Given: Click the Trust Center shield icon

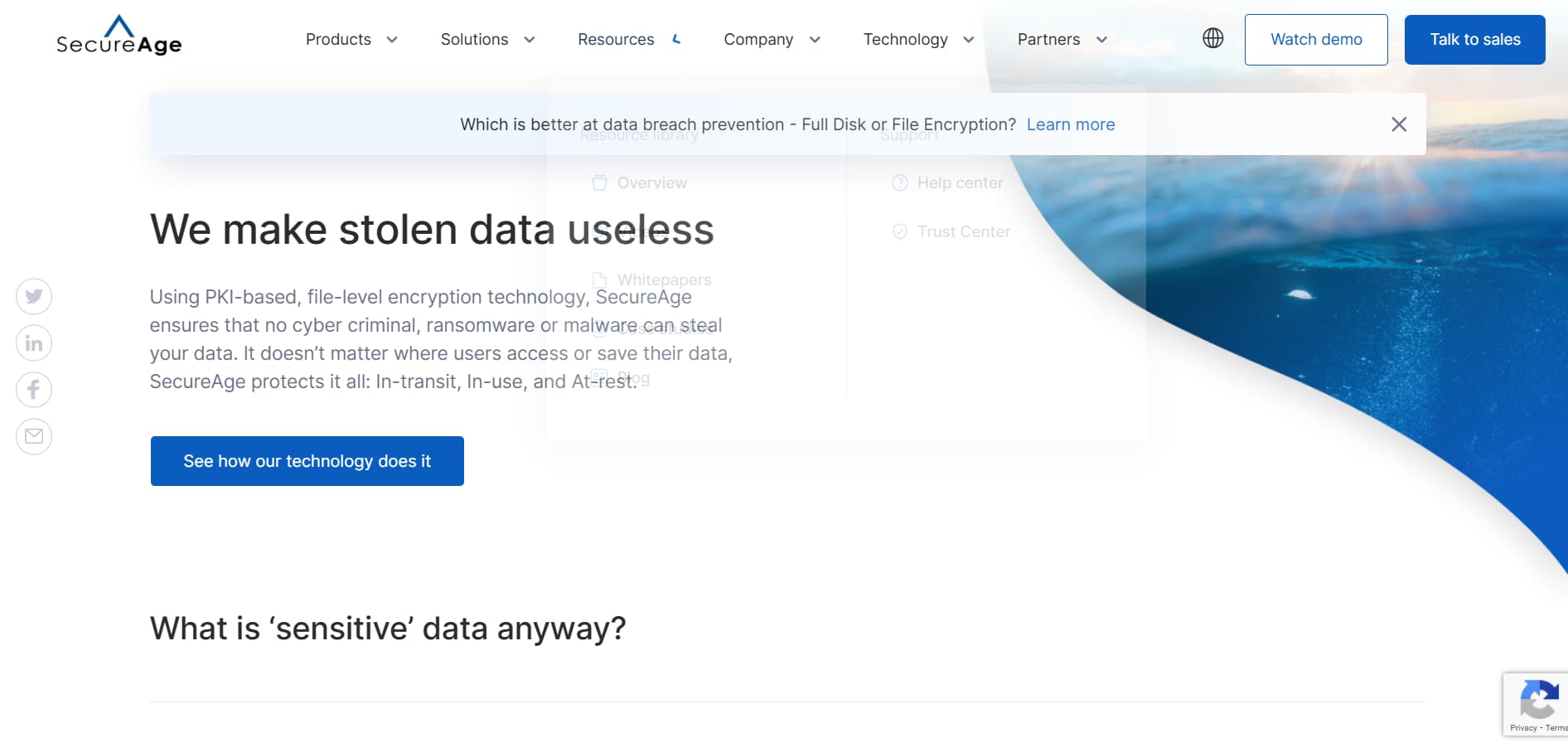Looking at the screenshot, I should (x=899, y=231).
